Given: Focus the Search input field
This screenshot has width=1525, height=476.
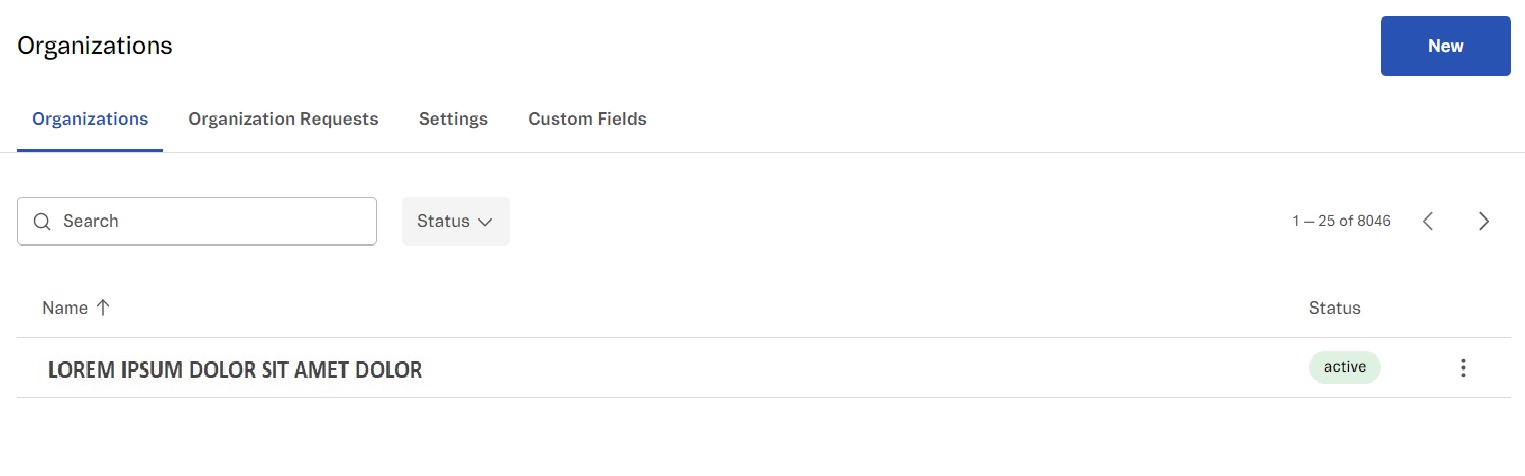Looking at the screenshot, I should pyautogui.click(x=210, y=221).
